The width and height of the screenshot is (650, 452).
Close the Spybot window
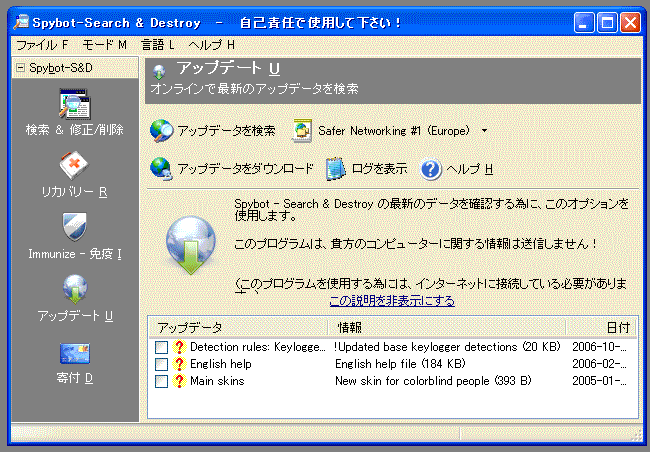coord(630,22)
